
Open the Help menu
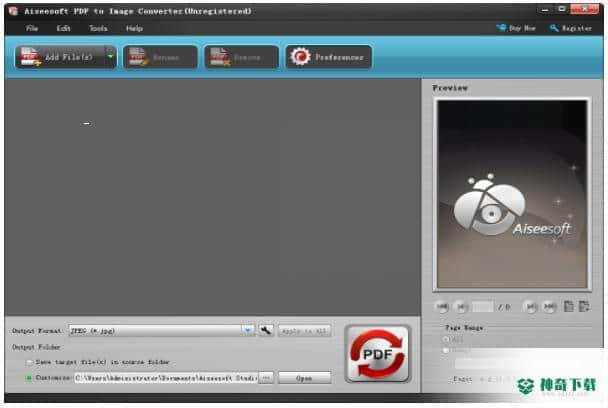coord(134,28)
